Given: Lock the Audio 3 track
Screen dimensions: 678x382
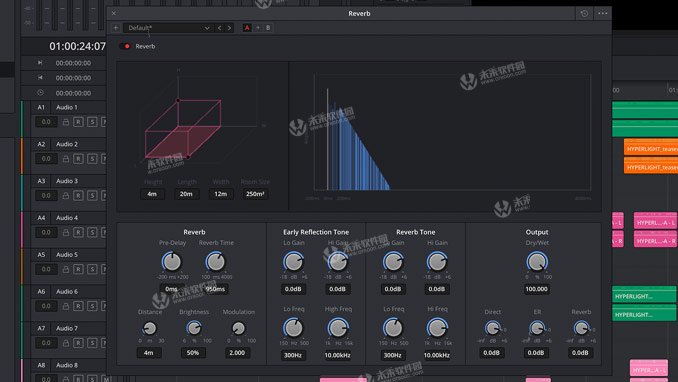Looking at the screenshot, I should (66, 196).
